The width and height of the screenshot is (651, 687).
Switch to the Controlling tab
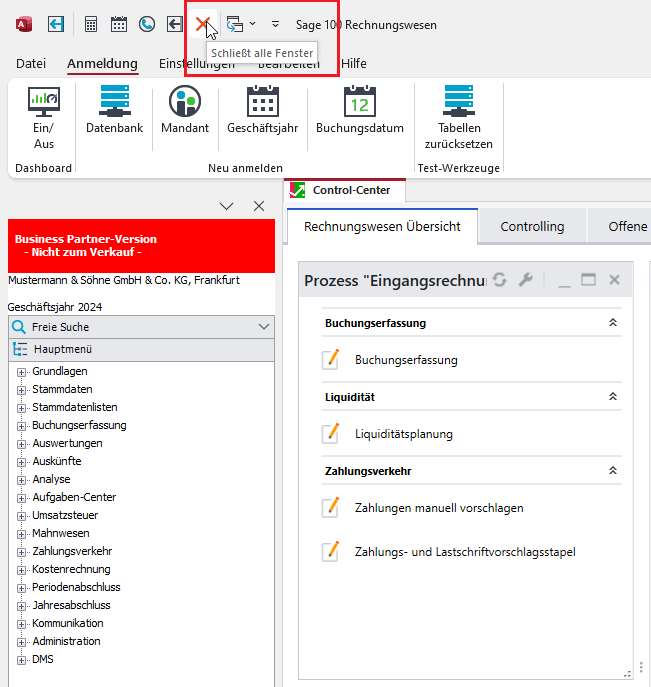point(532,227)
